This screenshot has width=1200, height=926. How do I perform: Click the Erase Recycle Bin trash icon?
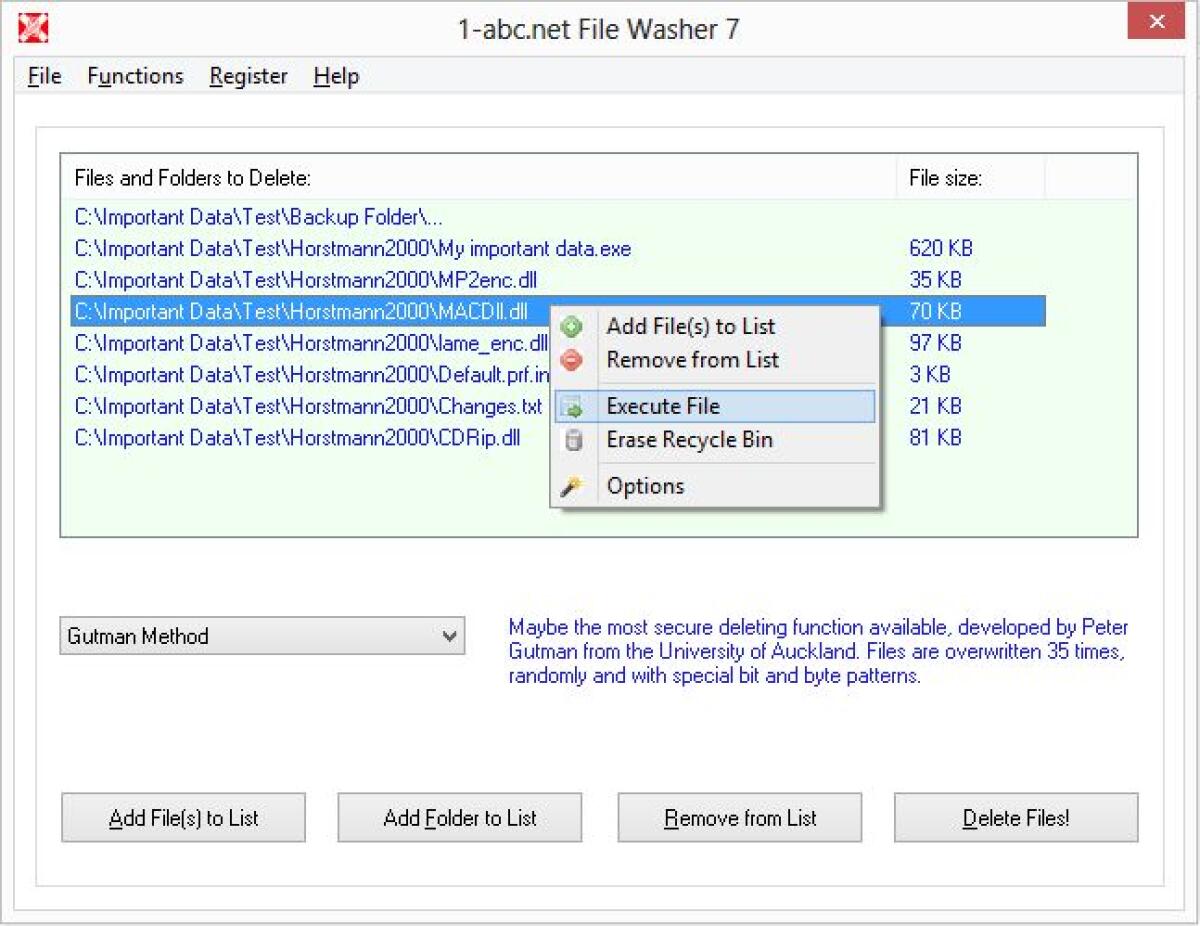tap(571, 440)
